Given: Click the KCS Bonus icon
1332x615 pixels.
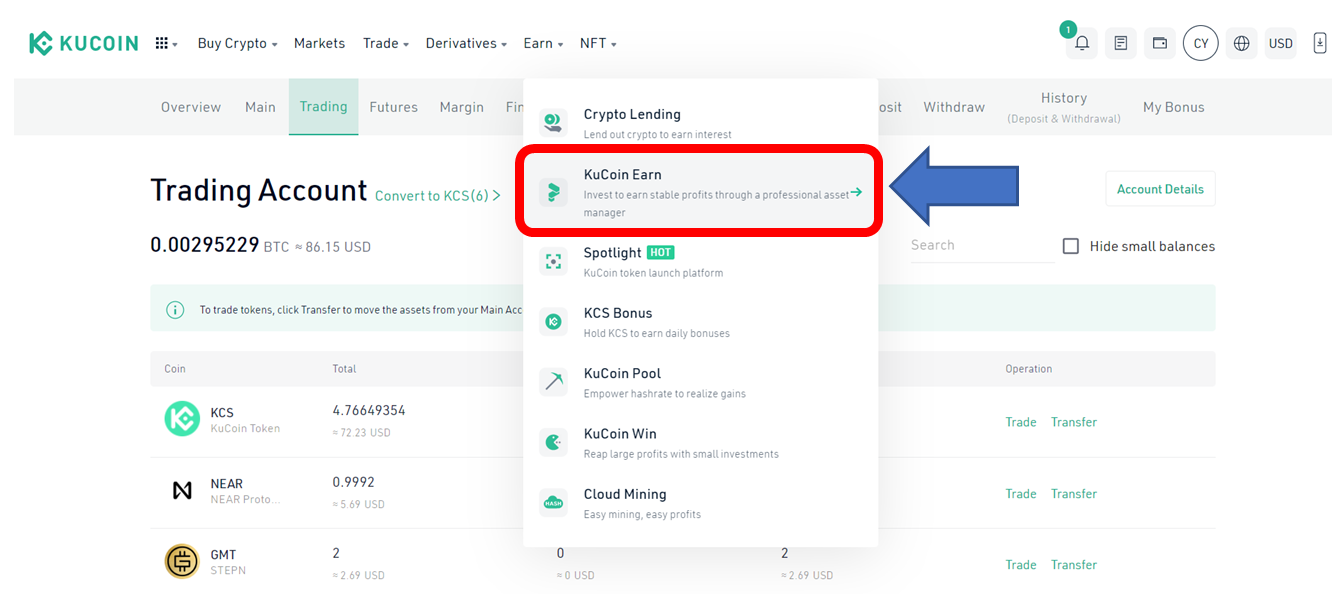Looking at the screenshot, I should point(553,322).
